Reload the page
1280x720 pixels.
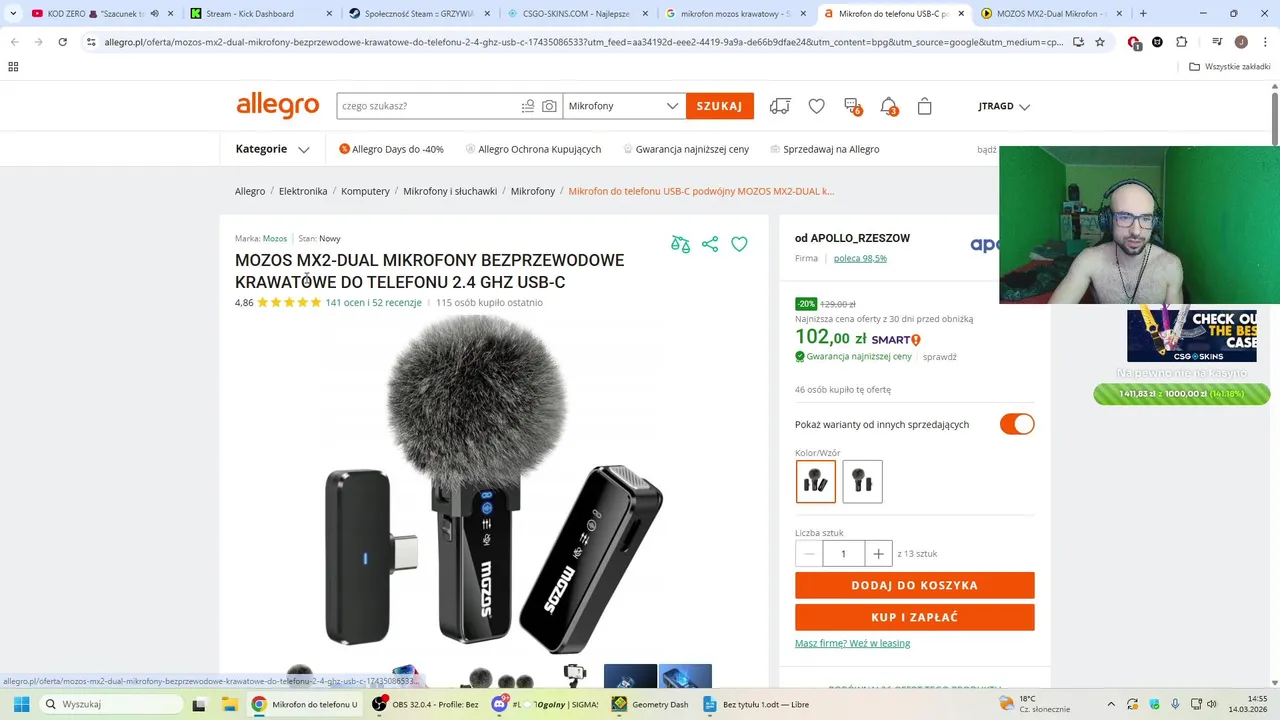pos(62,42)
